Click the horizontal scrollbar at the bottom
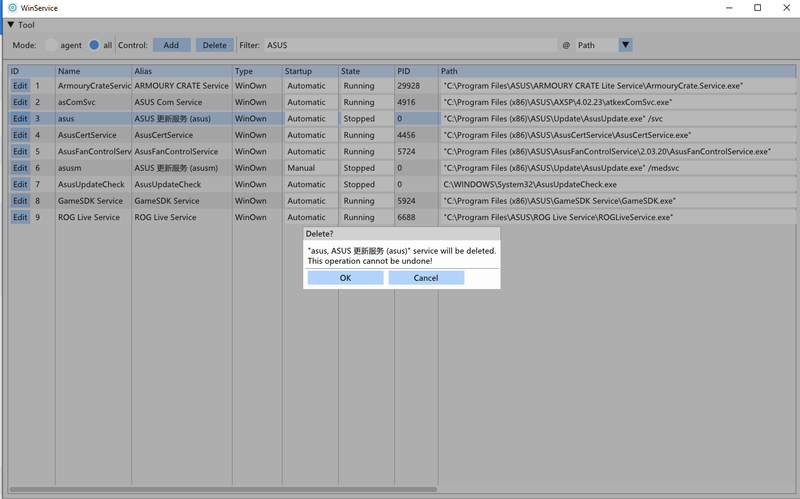The height and width of the screenshot is (499, 800). 223,489
